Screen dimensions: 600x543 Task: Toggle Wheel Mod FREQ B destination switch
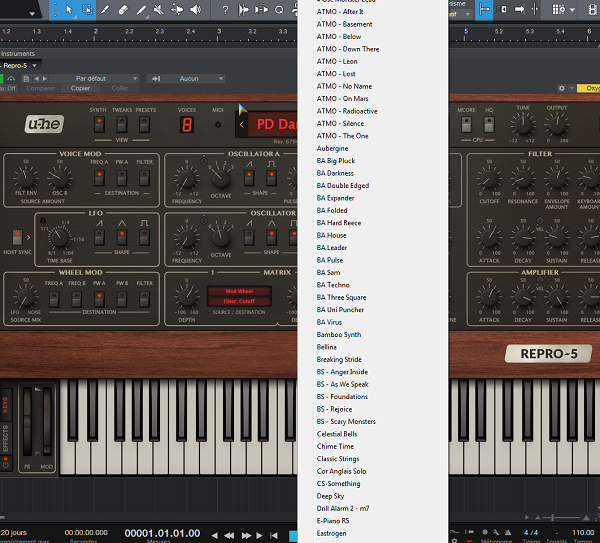pos(77,300)
